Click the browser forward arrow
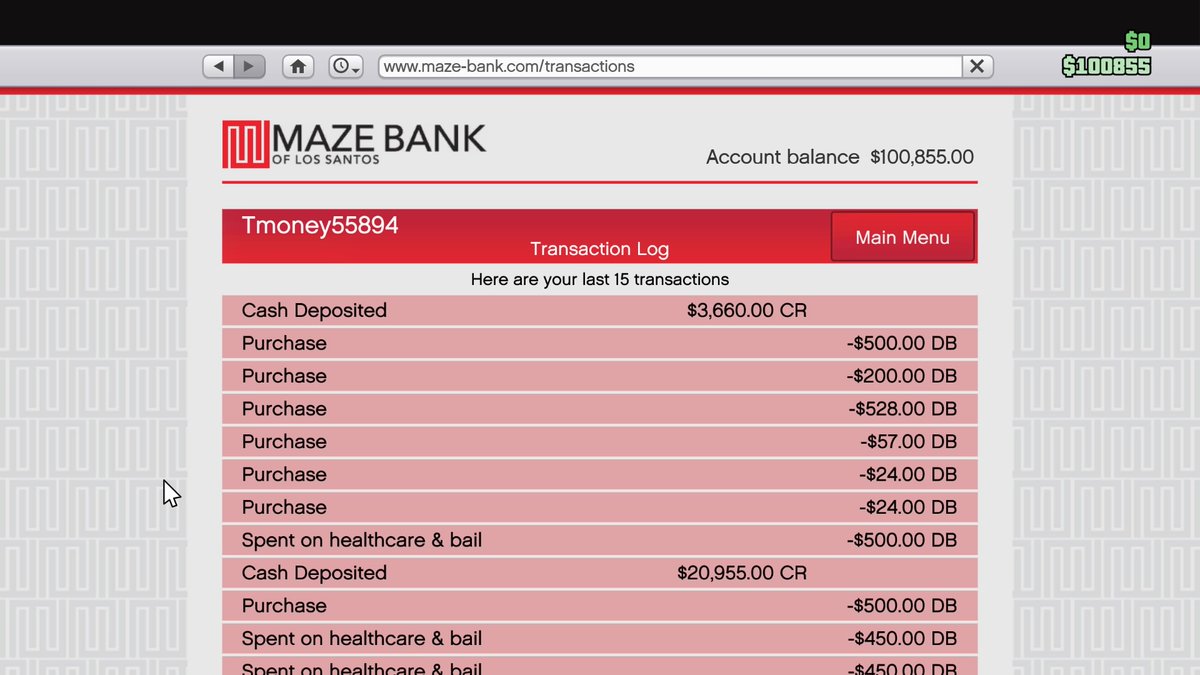 [249, 67]
